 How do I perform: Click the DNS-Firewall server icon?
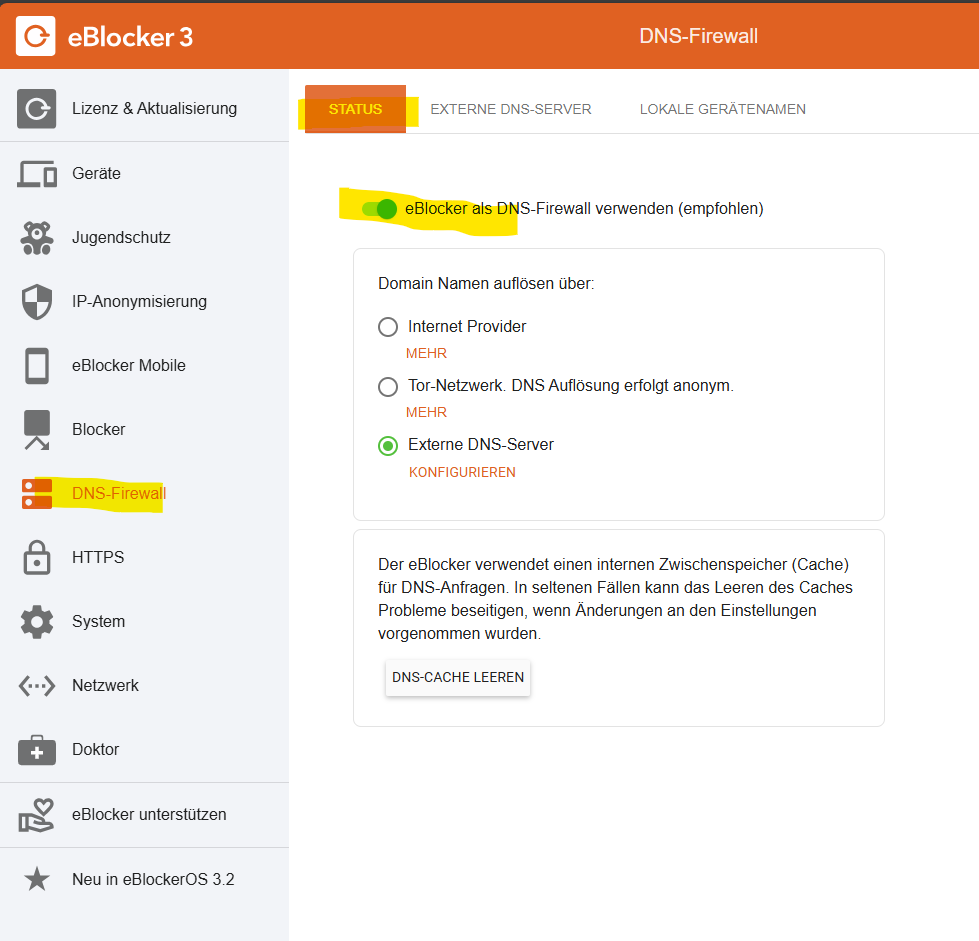(37, 494)
